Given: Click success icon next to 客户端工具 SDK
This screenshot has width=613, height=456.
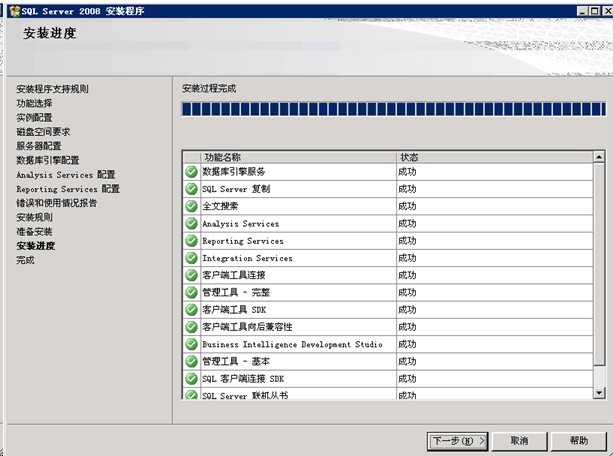Looking at the screenshot, I should coord(191,309).
